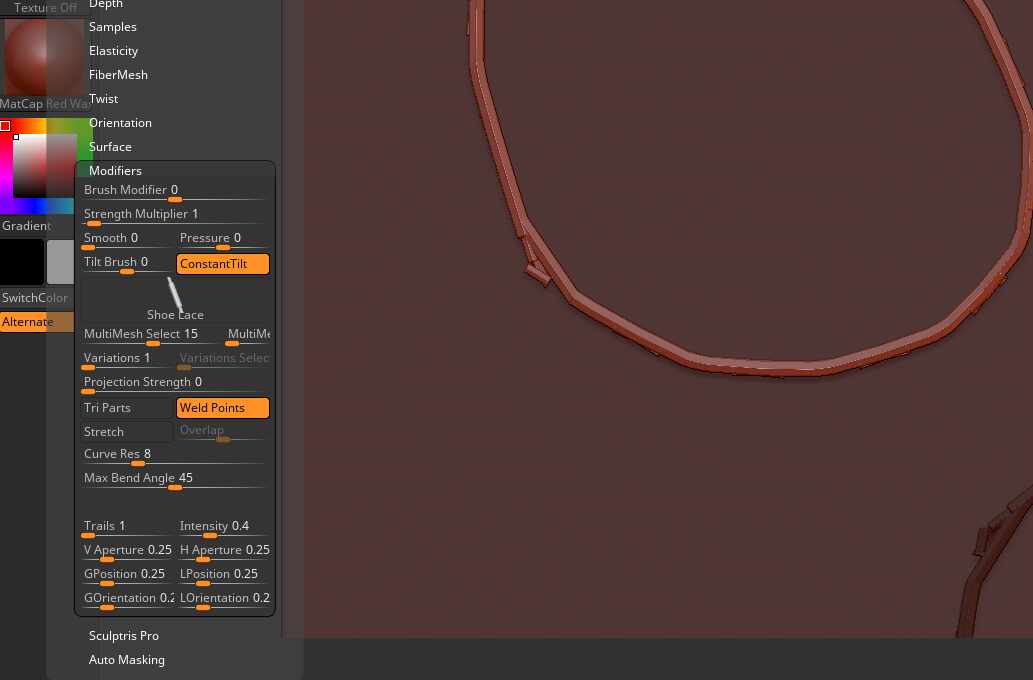
Task: Click the partially hidden MultiMesh slider on the right
Action: pyautogui.click(x=248, y=336)
